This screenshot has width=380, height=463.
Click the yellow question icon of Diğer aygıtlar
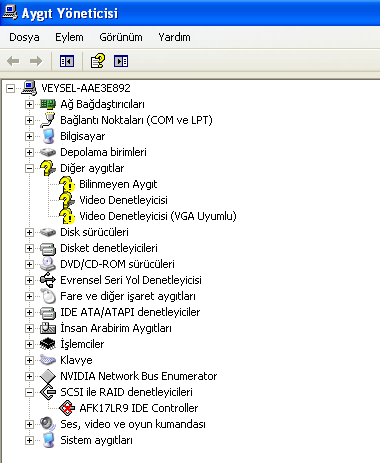48,168
